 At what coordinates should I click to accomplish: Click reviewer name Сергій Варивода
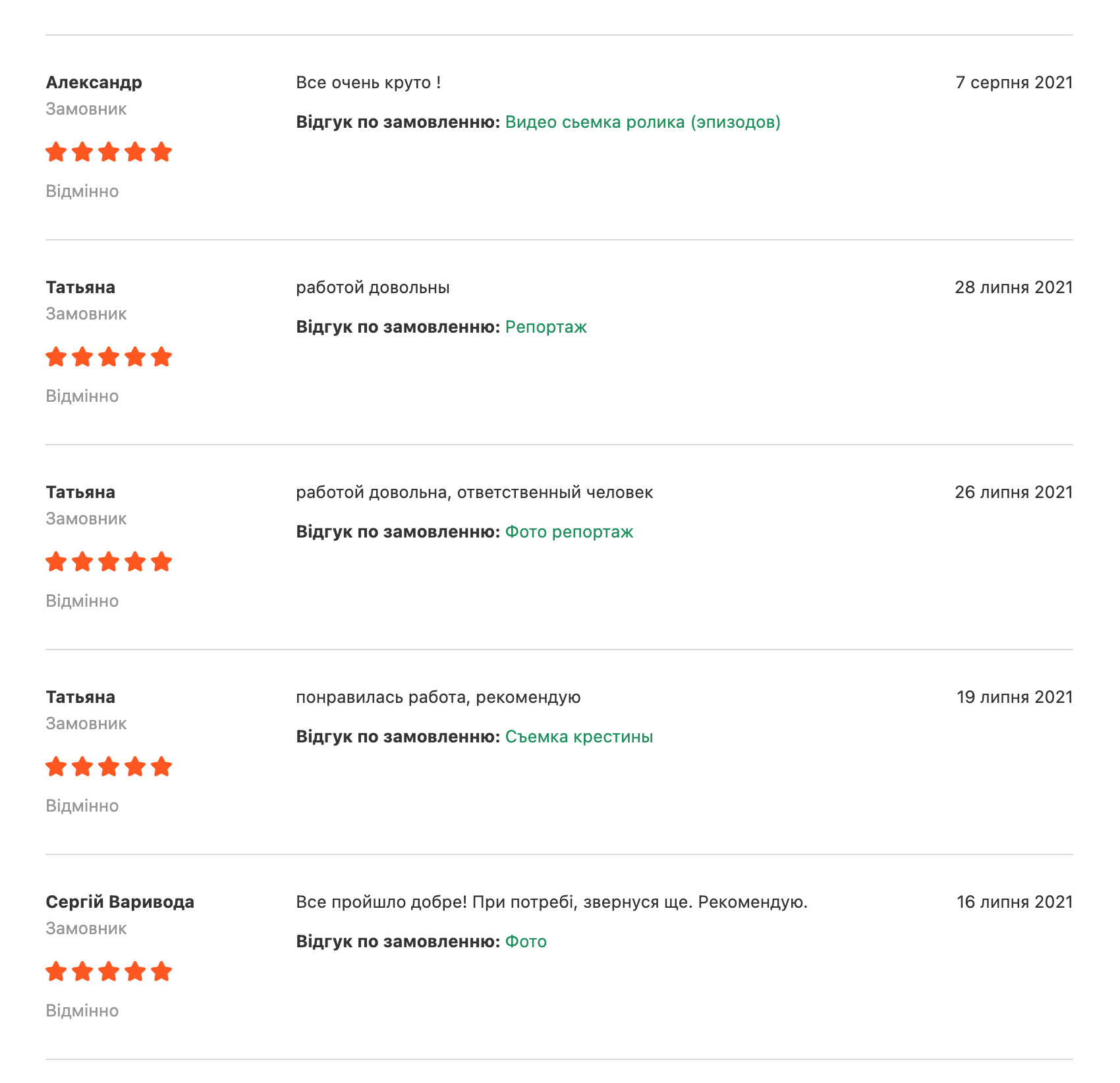click(120, 902)
